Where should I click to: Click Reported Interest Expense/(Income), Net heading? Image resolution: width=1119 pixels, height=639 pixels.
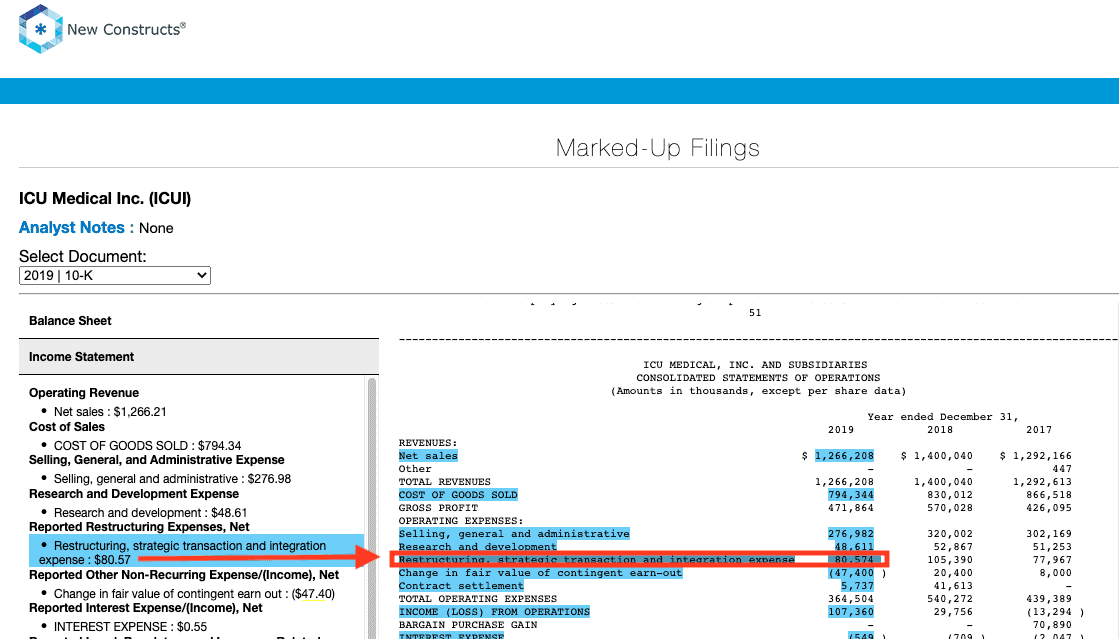[x=146, y=608]
